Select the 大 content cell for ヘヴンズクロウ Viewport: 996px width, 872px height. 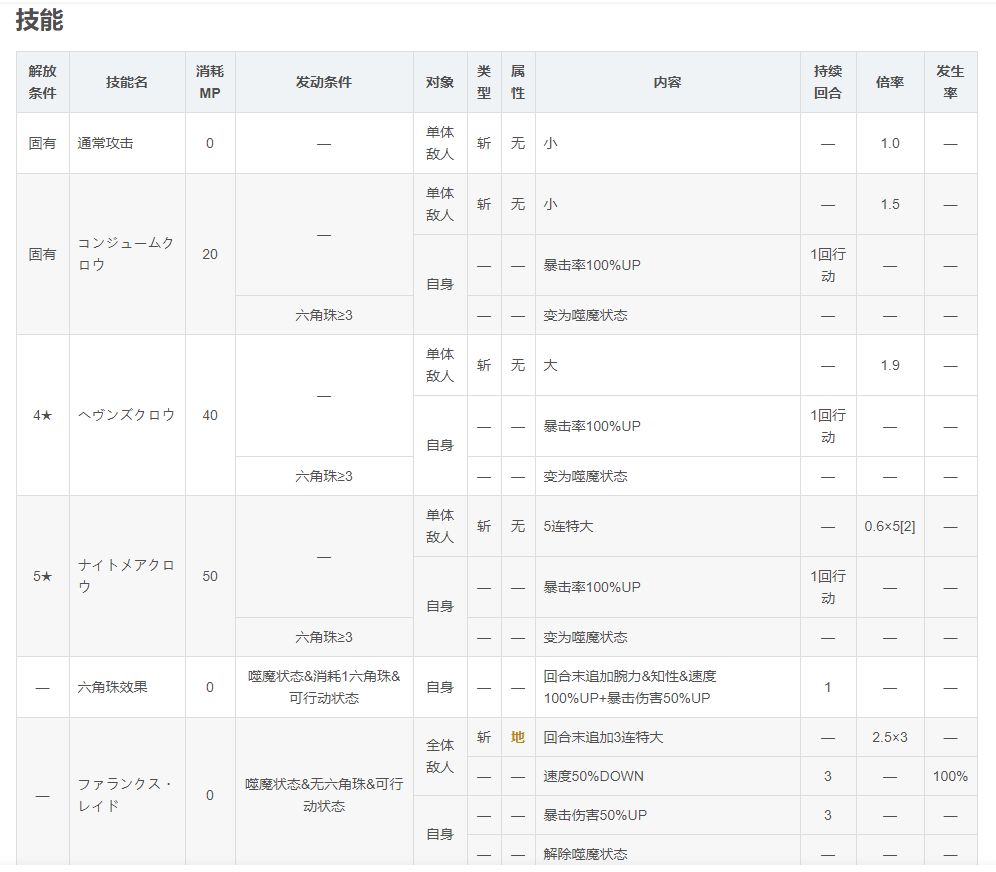tap(667, 365)
